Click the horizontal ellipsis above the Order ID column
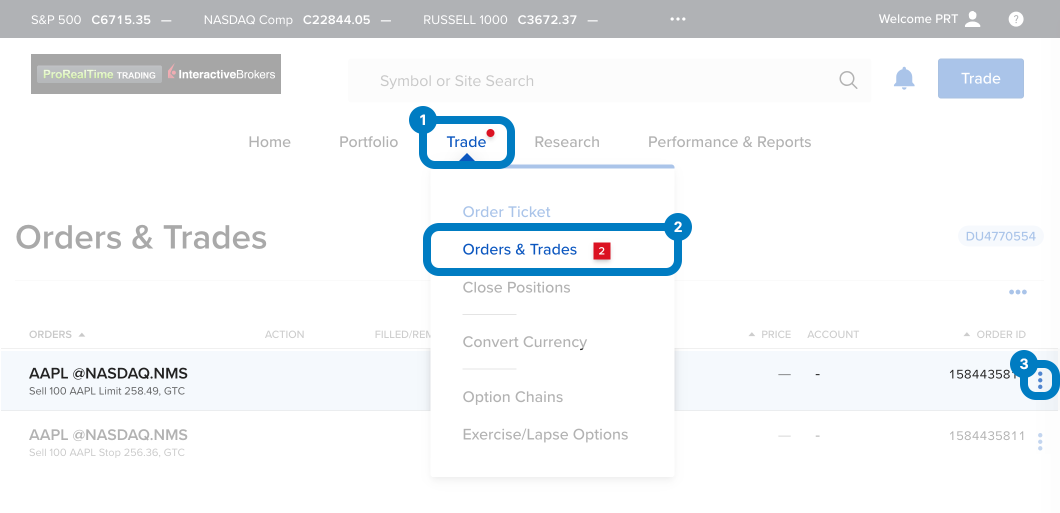1060x513 pixels. pos(1018,292)
